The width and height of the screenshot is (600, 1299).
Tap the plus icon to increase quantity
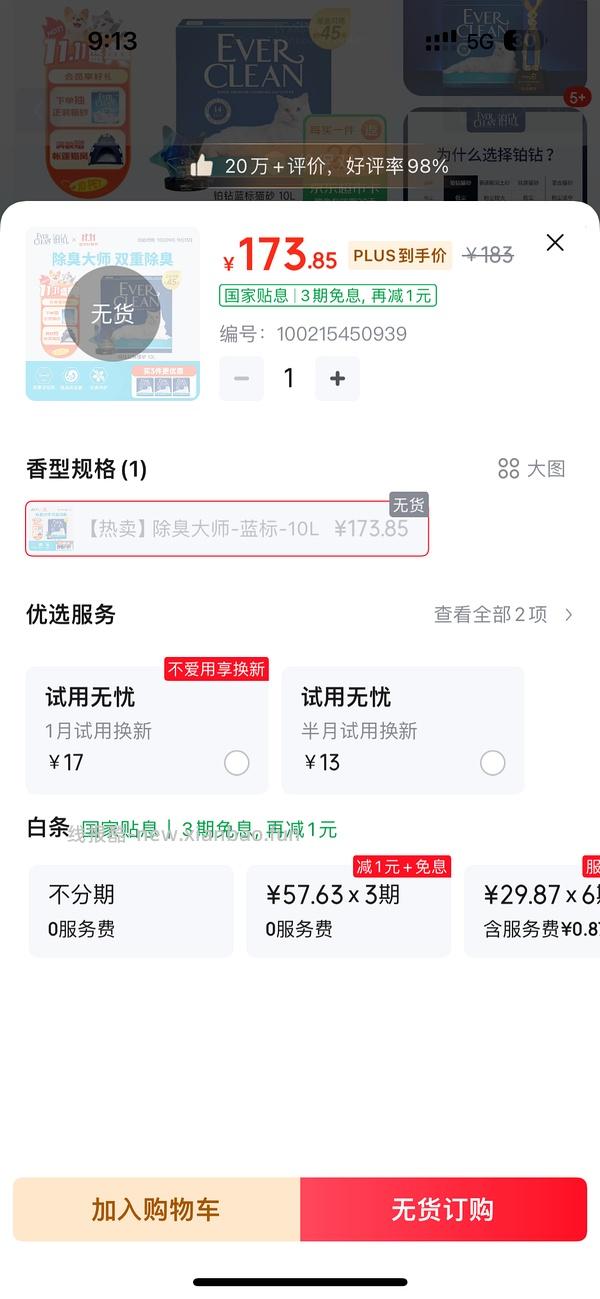pyautogui.click(x=337, y=378)
